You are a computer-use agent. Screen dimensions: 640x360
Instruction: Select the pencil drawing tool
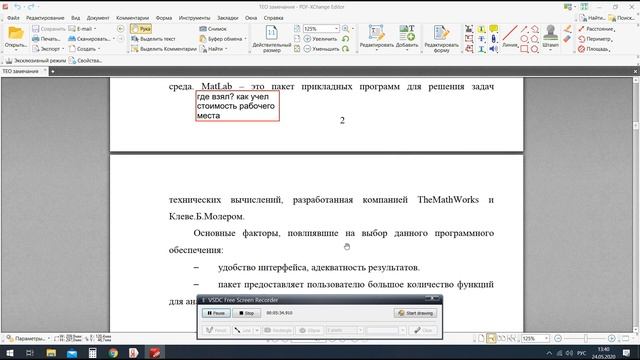[x=567, y=29]
